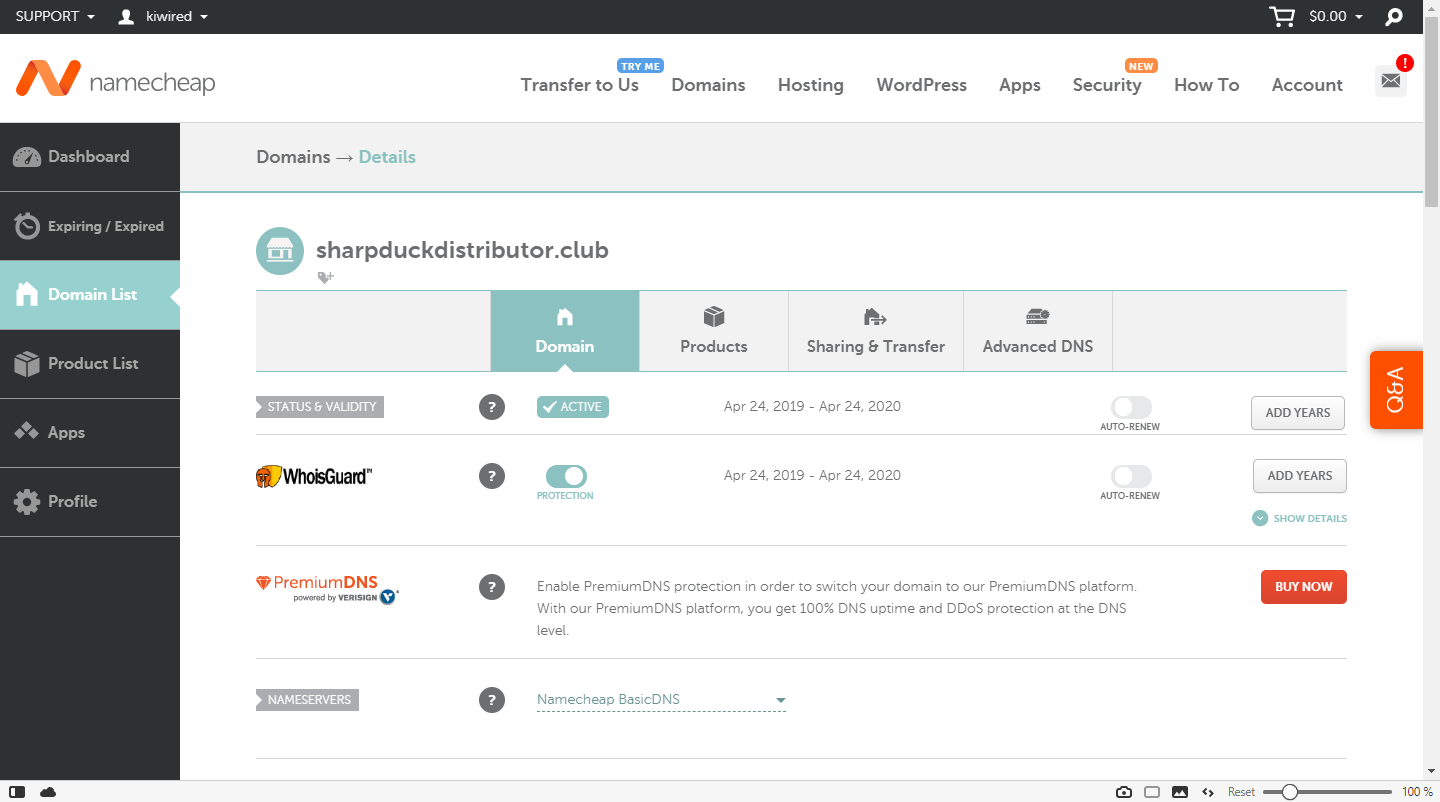Open the WordPress menu
Viewport: 1440px width, 802px height.
click(x=922, y=85)
